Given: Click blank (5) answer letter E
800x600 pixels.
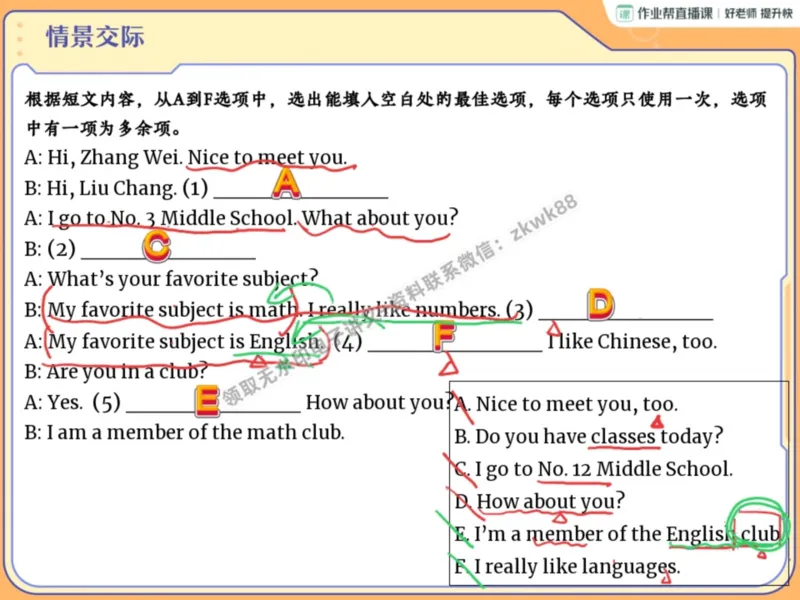Looking at the screenshot, I should tap(207, 401).
